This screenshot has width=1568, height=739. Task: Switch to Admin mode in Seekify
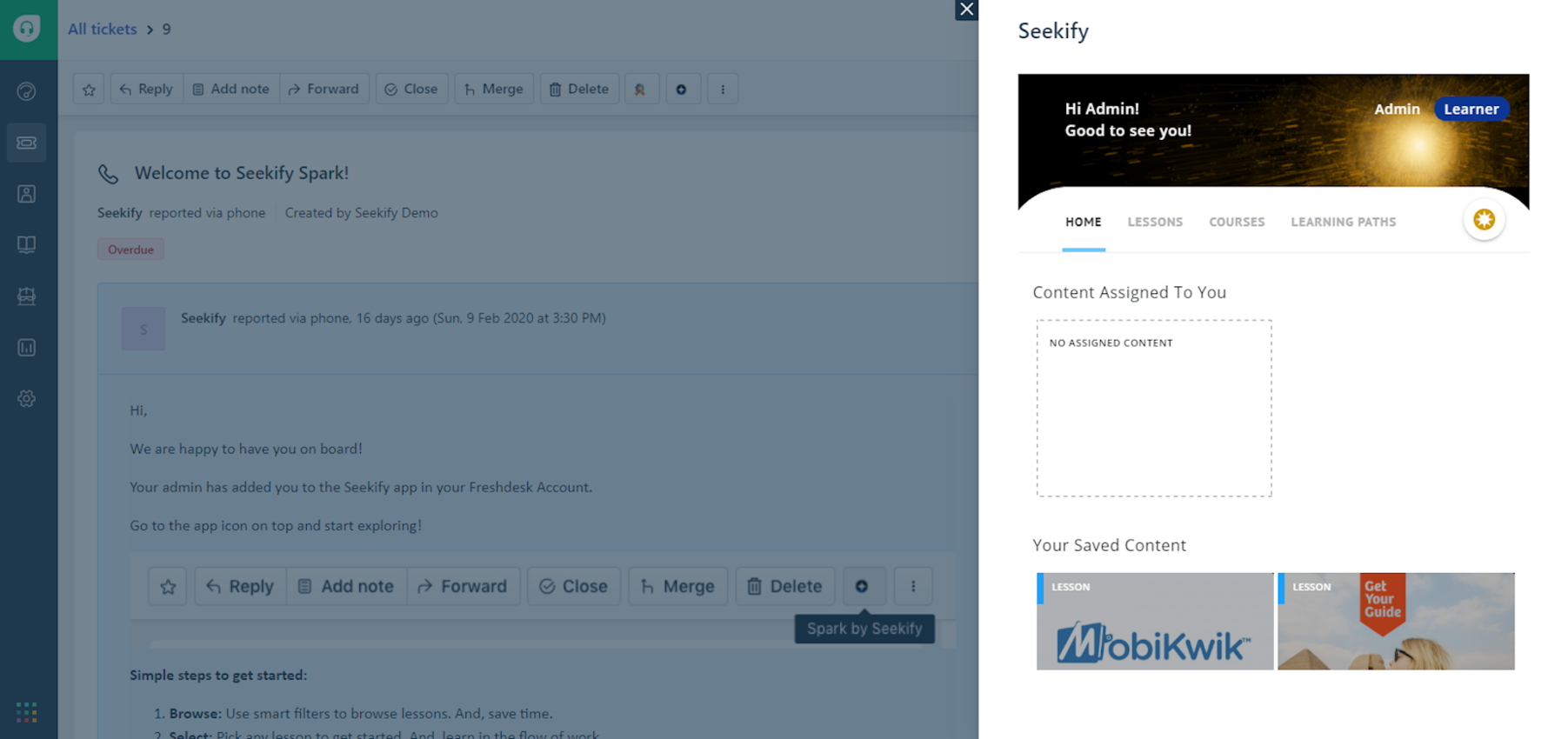tap(1397, 110)
